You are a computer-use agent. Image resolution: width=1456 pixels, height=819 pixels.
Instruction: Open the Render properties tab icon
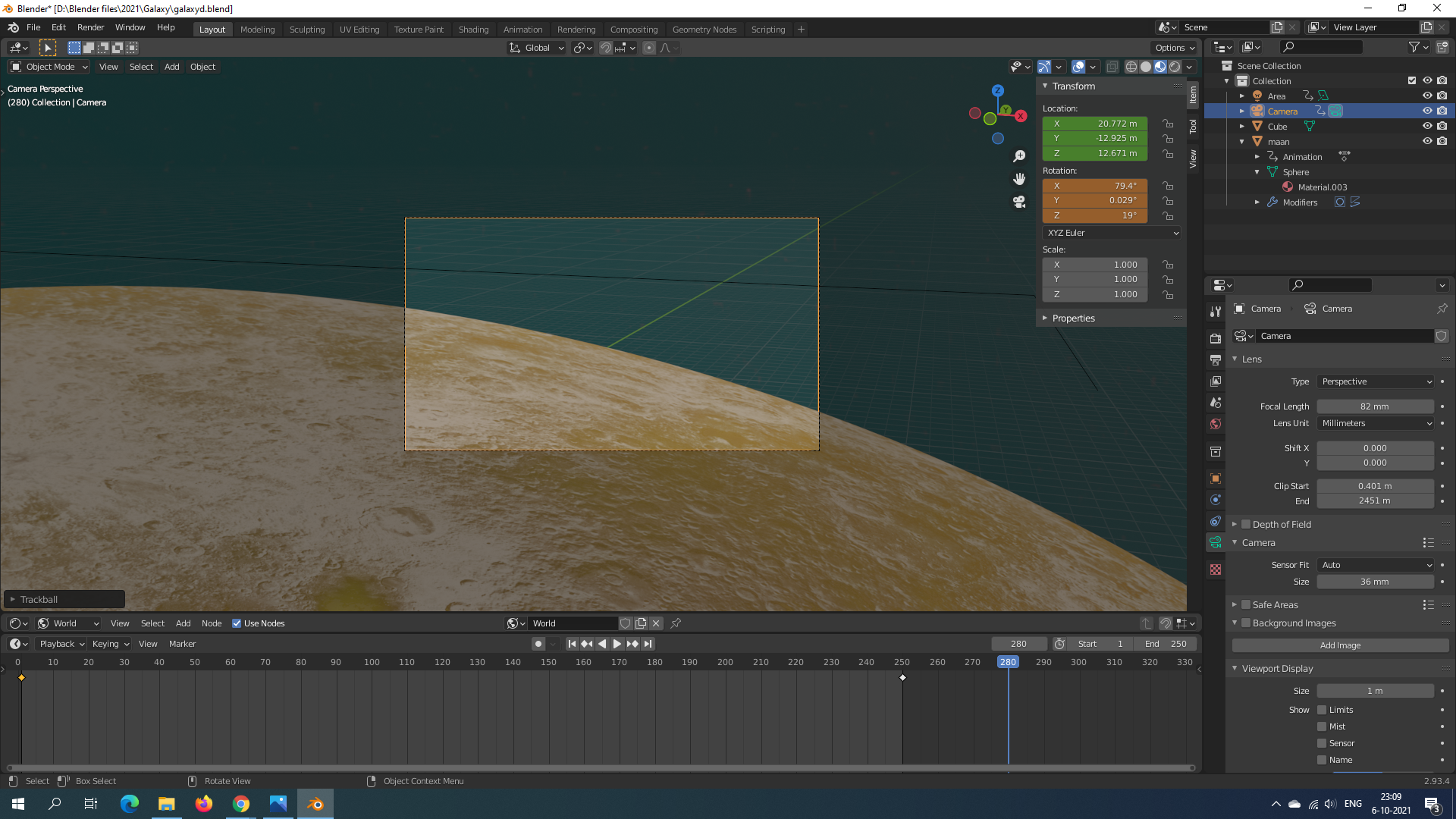point(1216,338)
